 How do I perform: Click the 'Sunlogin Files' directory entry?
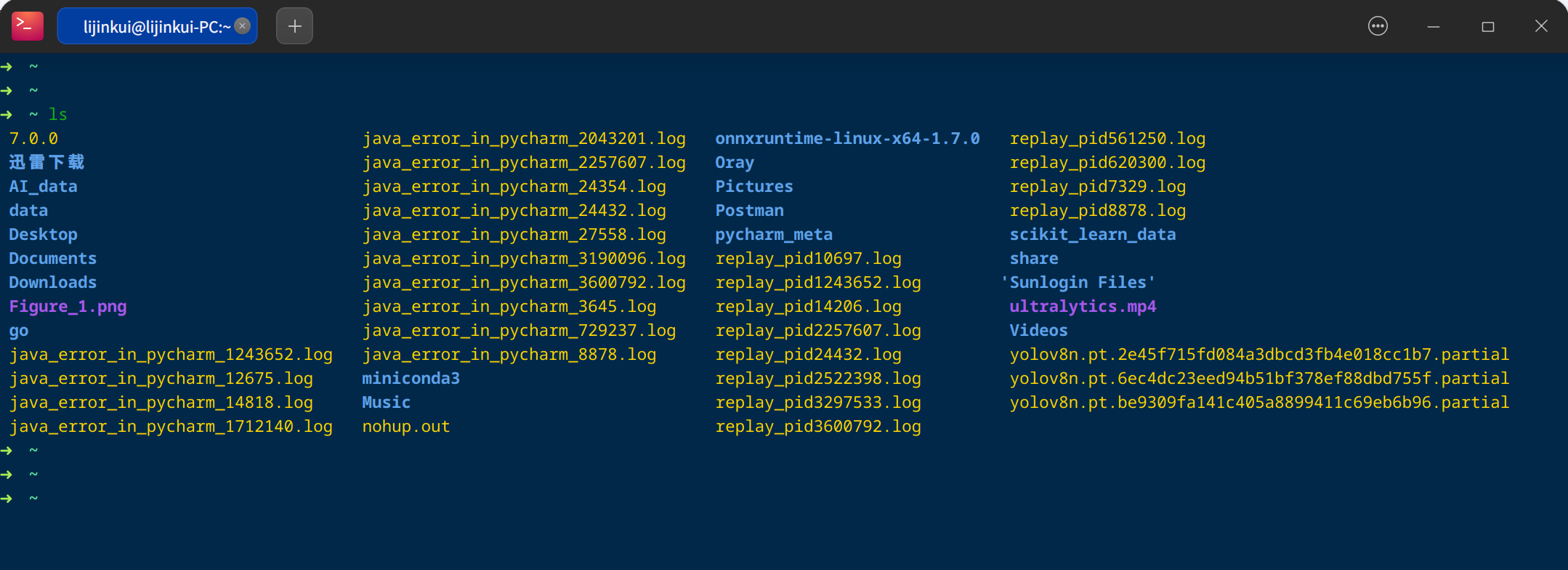coord(1078,282)
